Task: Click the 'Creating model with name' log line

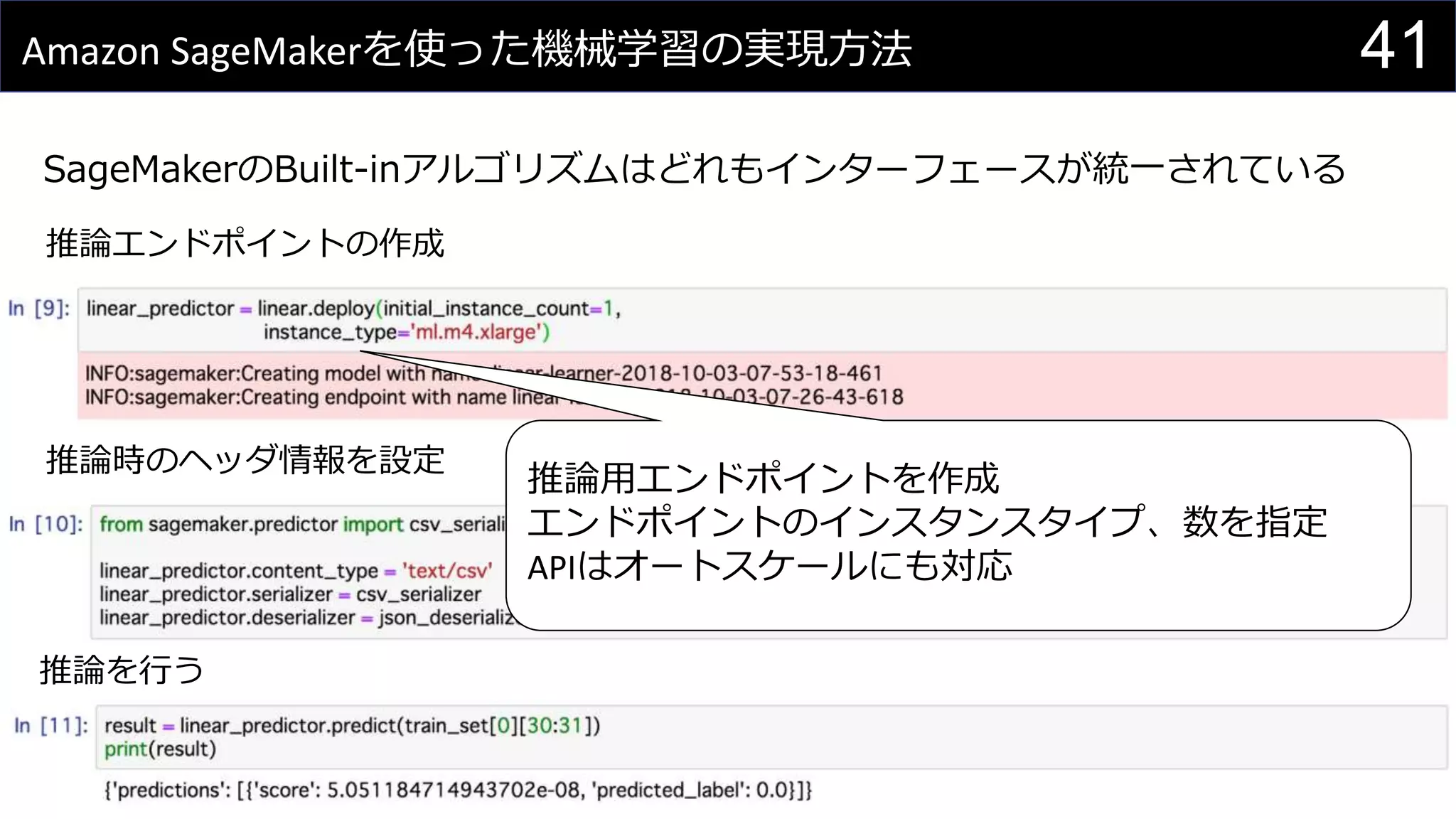Action: click(483, 373)
